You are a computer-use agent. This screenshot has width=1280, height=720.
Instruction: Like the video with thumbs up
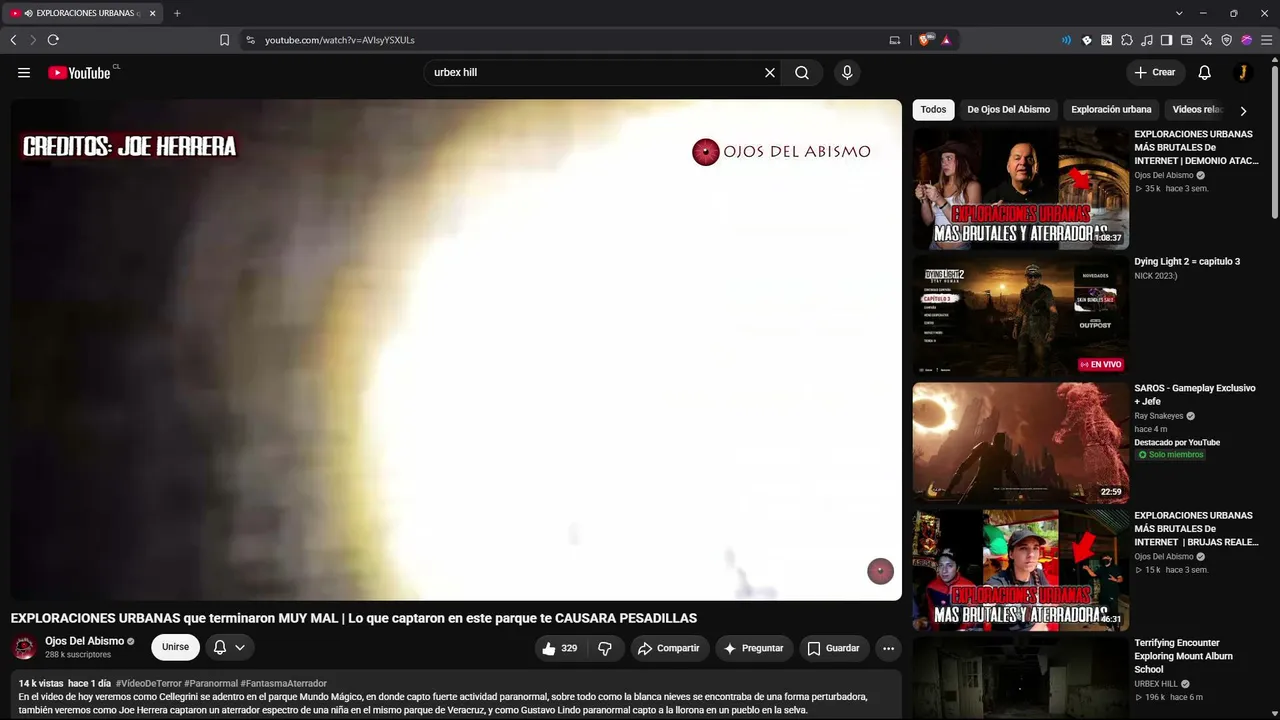coord(560,648)
